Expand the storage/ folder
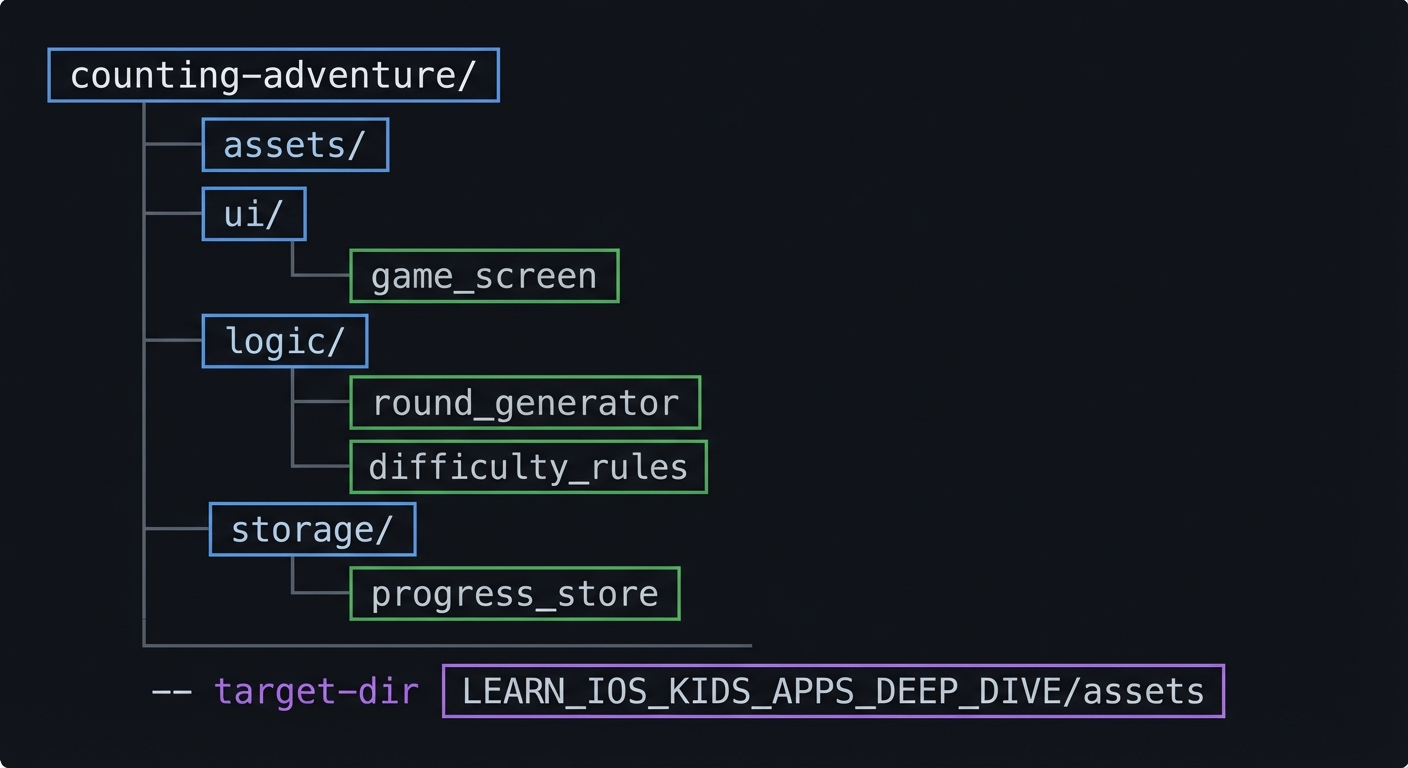The image size is (1408, 768). (312, 530)
